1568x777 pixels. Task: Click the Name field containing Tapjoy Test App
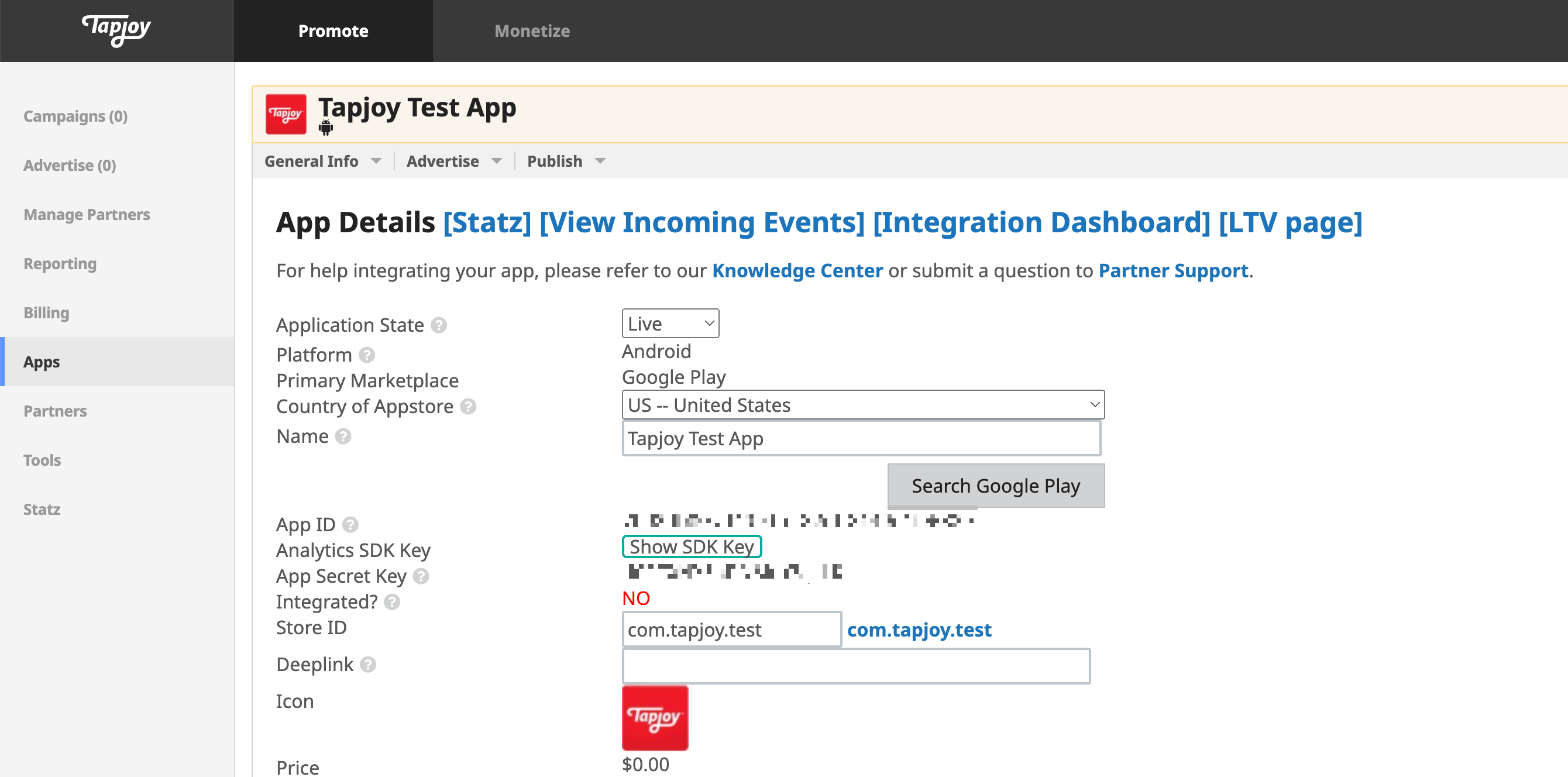pyautogui.click(x=861, y=438)
